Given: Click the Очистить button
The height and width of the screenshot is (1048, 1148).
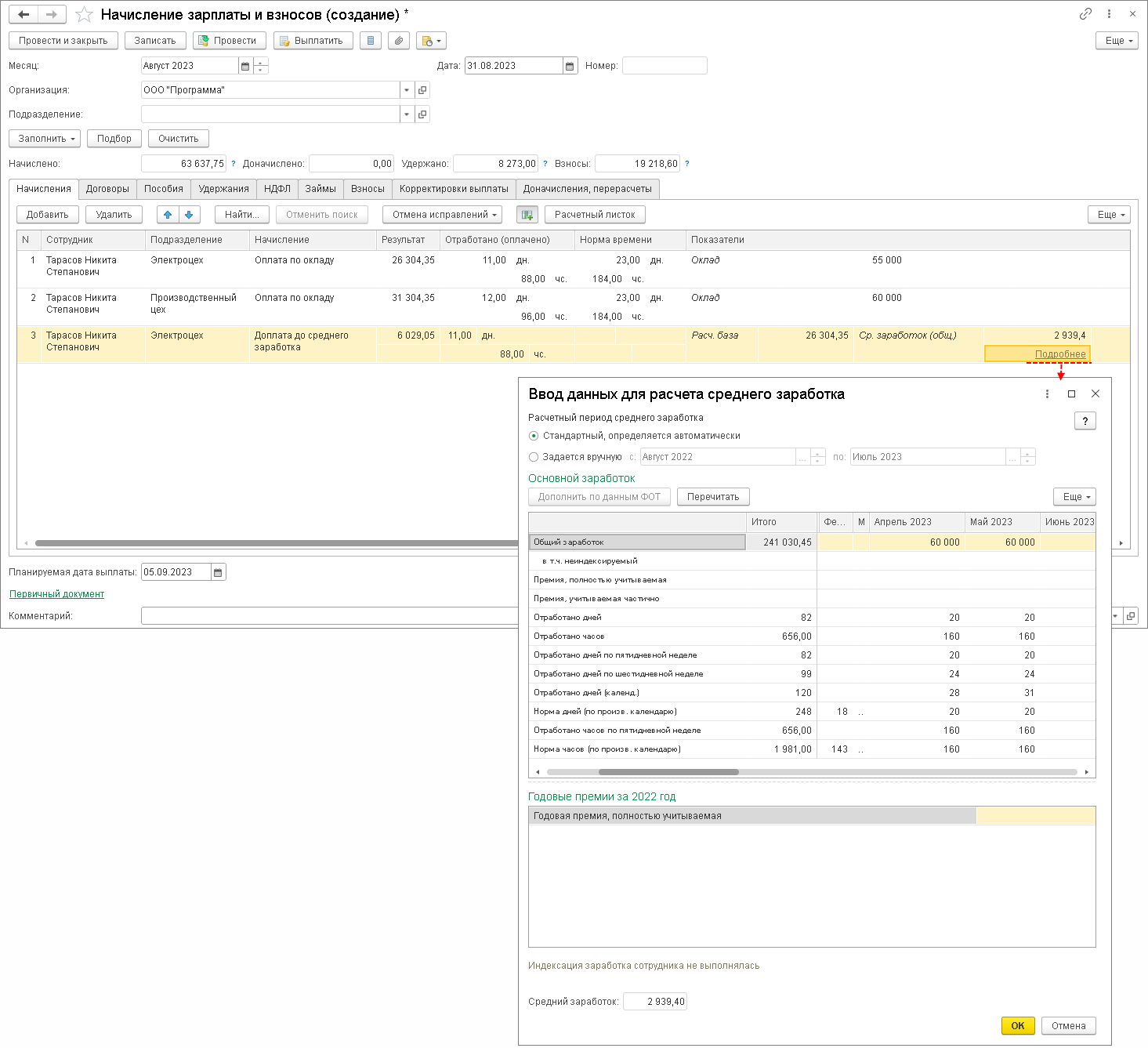Looking at the screenshot, I should (x=179, y=139).
